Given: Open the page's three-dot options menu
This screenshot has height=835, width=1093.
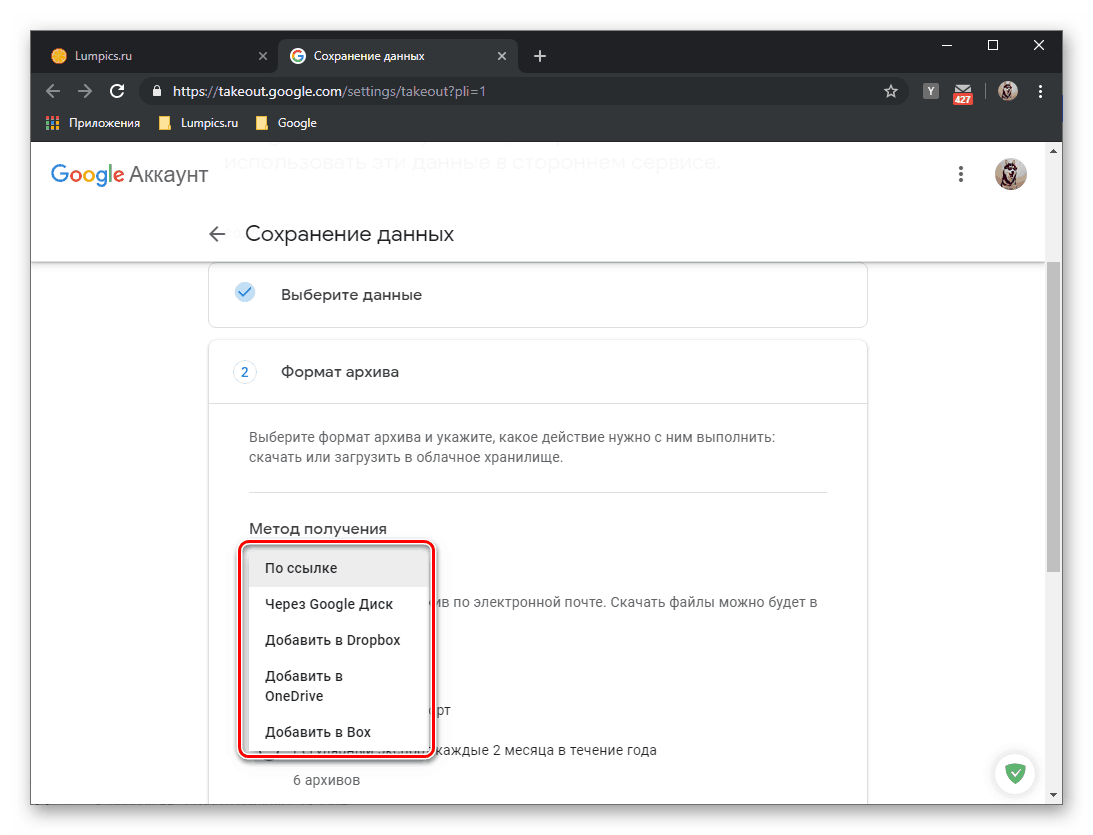Looking at the screenshot, I should 961,173.
